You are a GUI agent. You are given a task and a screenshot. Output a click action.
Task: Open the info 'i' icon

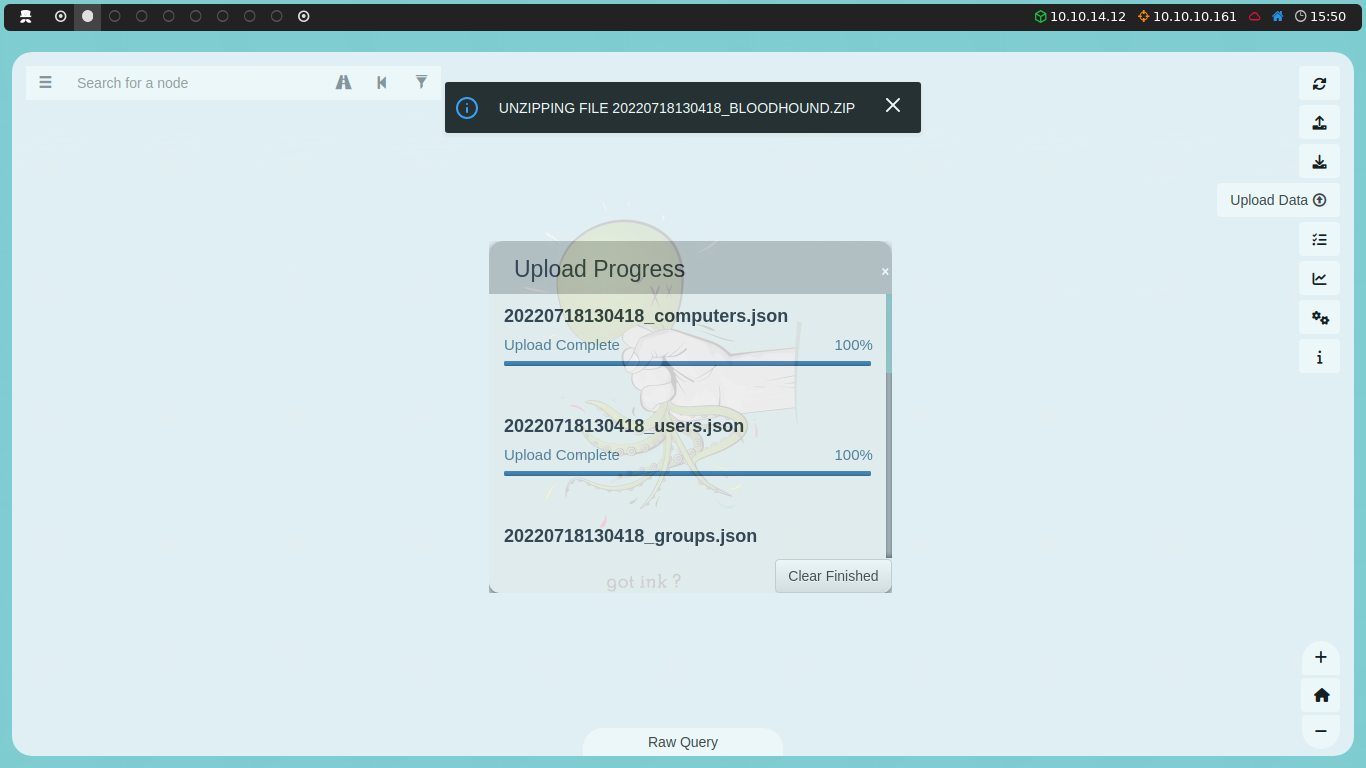[x=1319, y=357]
